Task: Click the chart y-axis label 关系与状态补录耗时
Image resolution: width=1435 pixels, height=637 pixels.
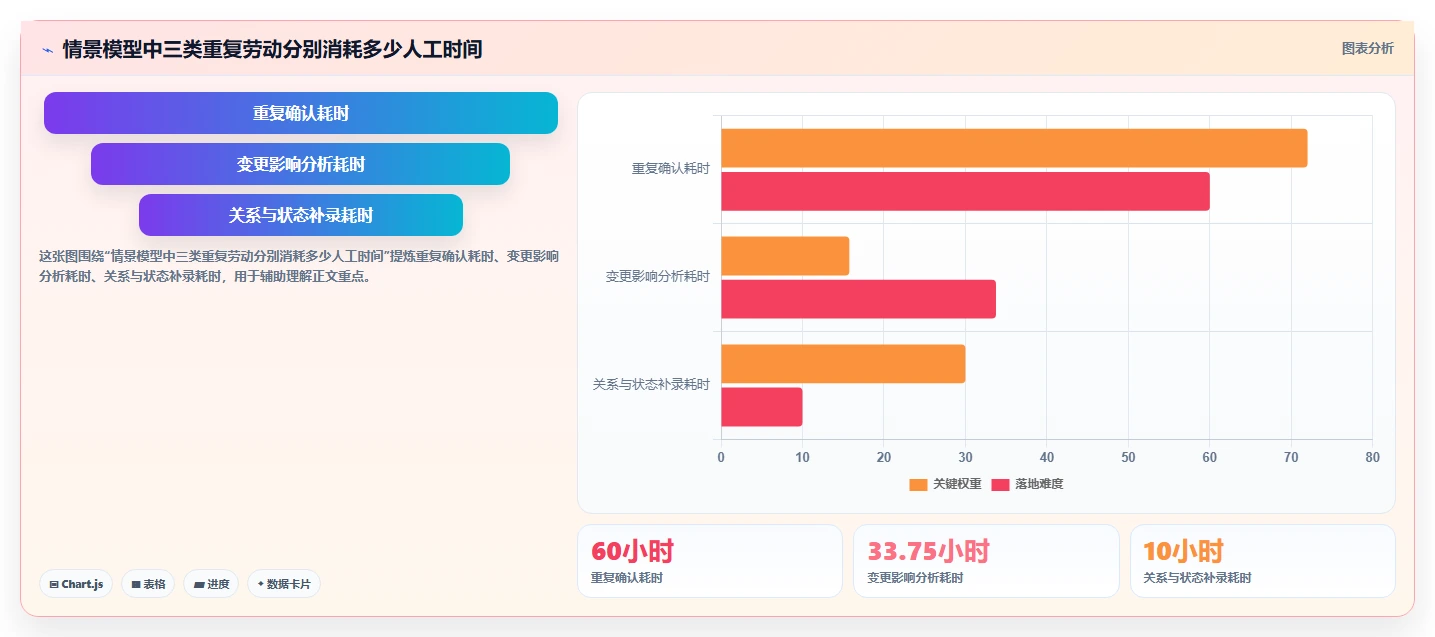Action: tap(651, 385)
